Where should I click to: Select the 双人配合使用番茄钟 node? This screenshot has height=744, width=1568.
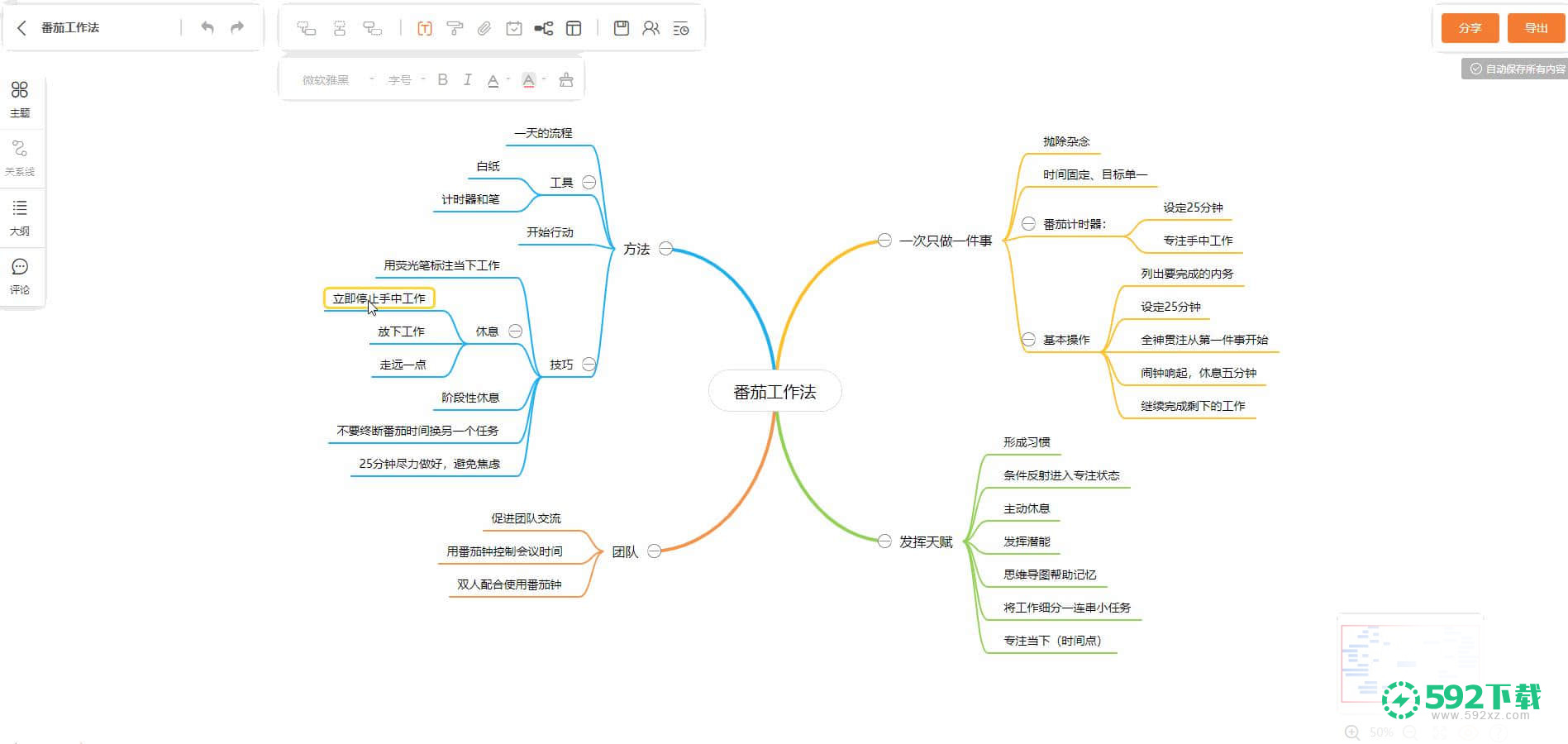click(509, 584)
